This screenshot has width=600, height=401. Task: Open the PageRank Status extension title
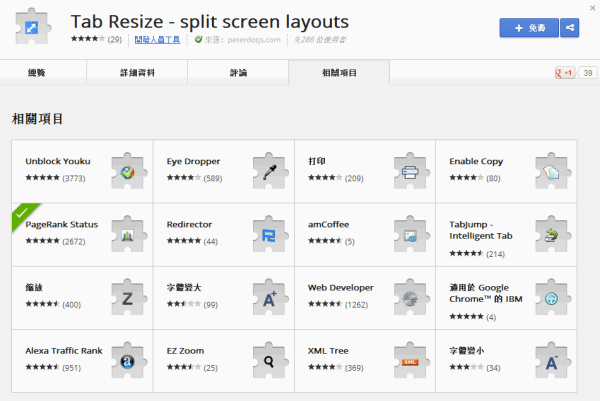[62, 224]
